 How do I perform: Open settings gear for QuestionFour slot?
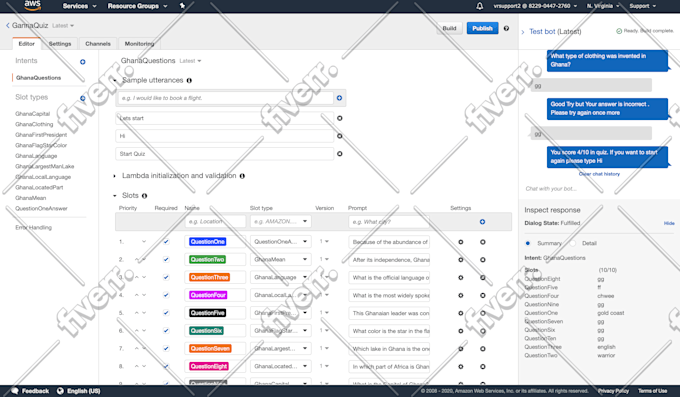(x=461, y=295)
